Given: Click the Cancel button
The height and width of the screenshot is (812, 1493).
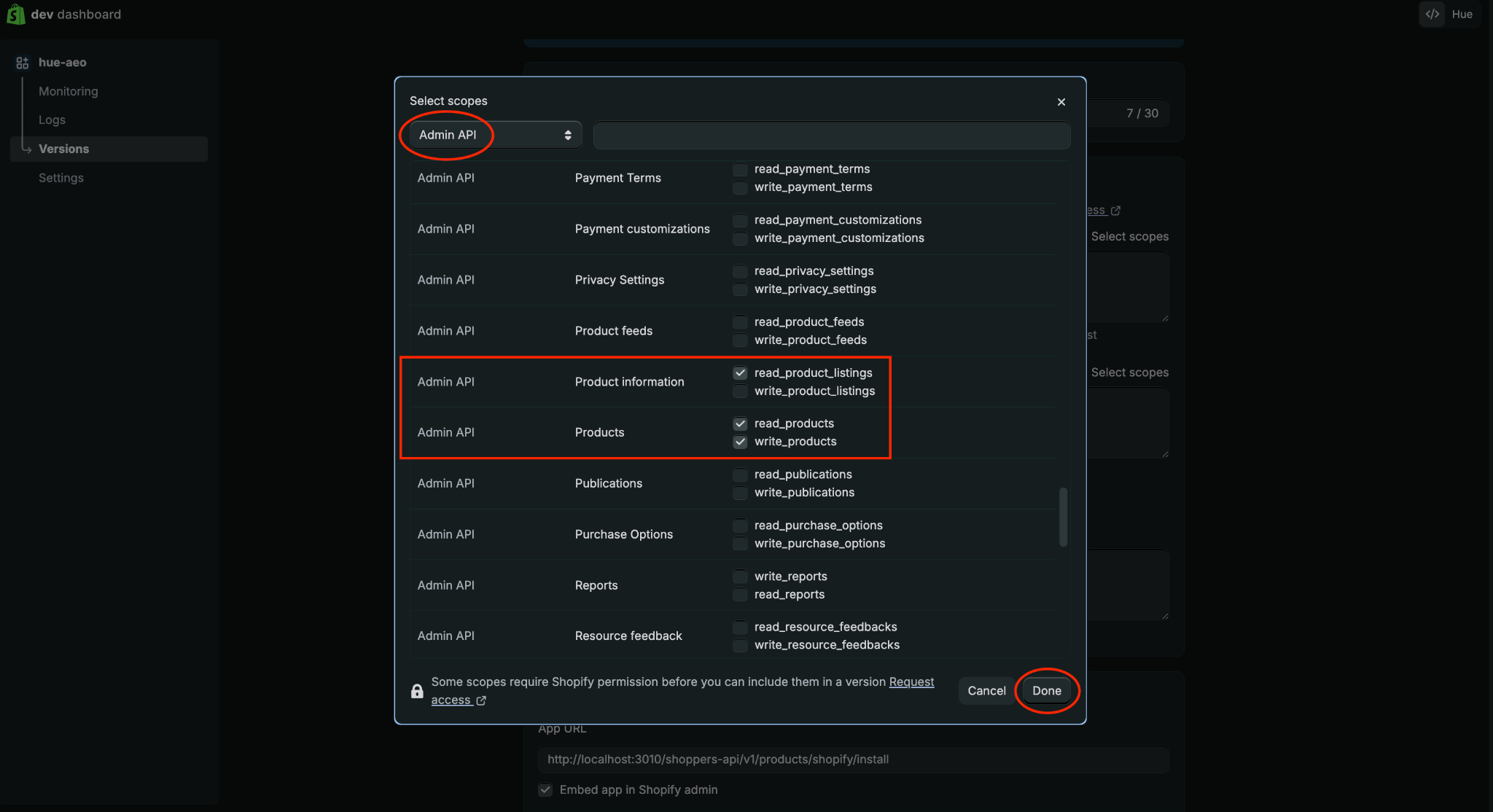Looking at the screenshot, I should (986, 691).
